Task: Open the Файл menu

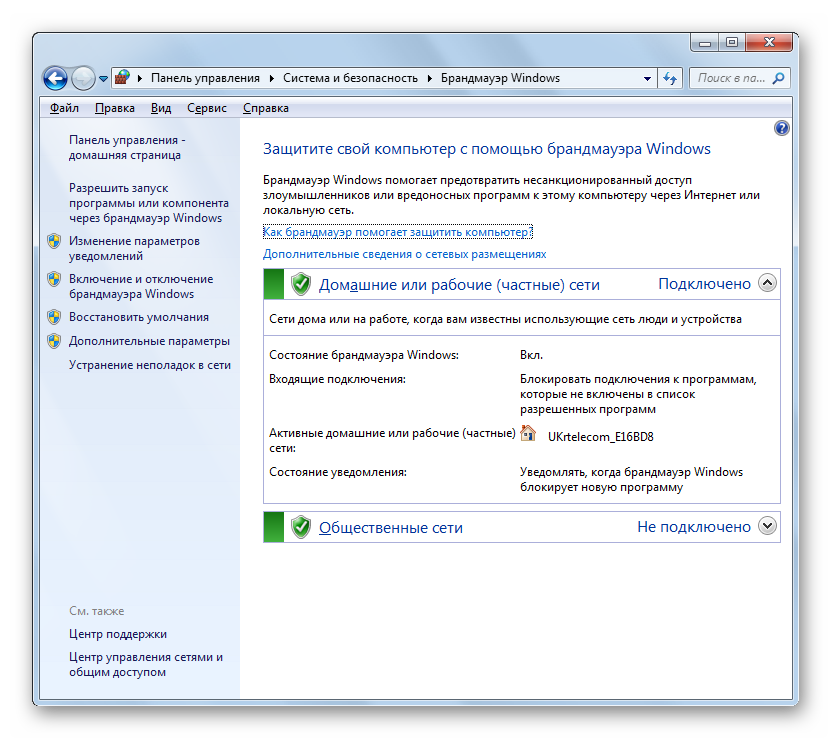Action: click(x=64, y=108)
